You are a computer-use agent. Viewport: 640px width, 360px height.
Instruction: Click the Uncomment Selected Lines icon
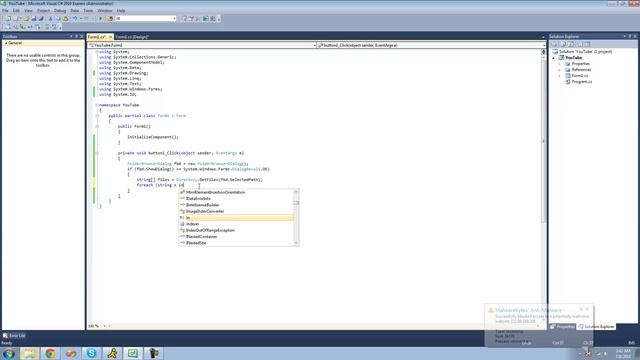[x=54, y=27]
